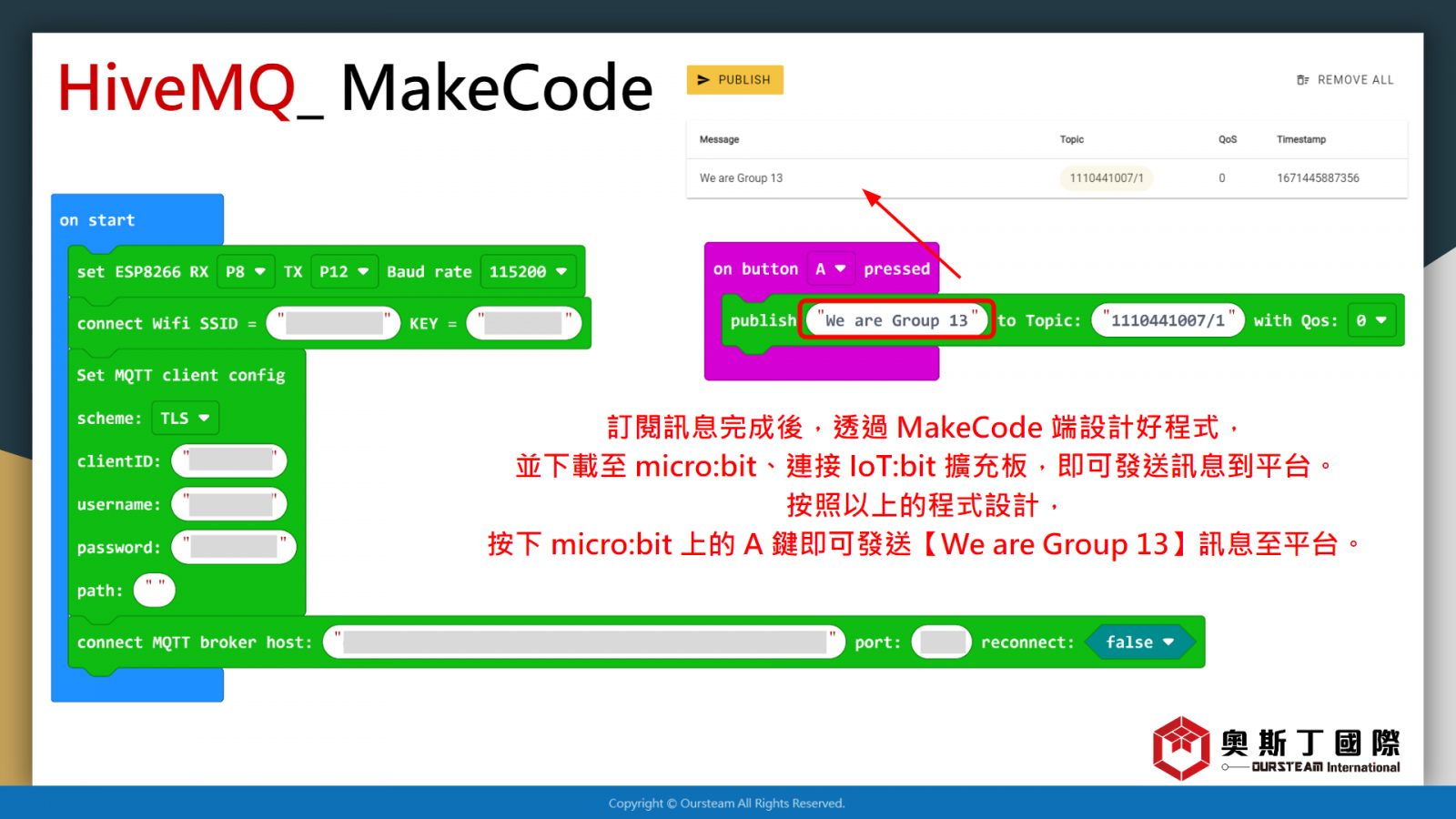Click the QoS column header
This screenshot has width=1456, height=819.
pyautogui.click(x=1228, y=139)
